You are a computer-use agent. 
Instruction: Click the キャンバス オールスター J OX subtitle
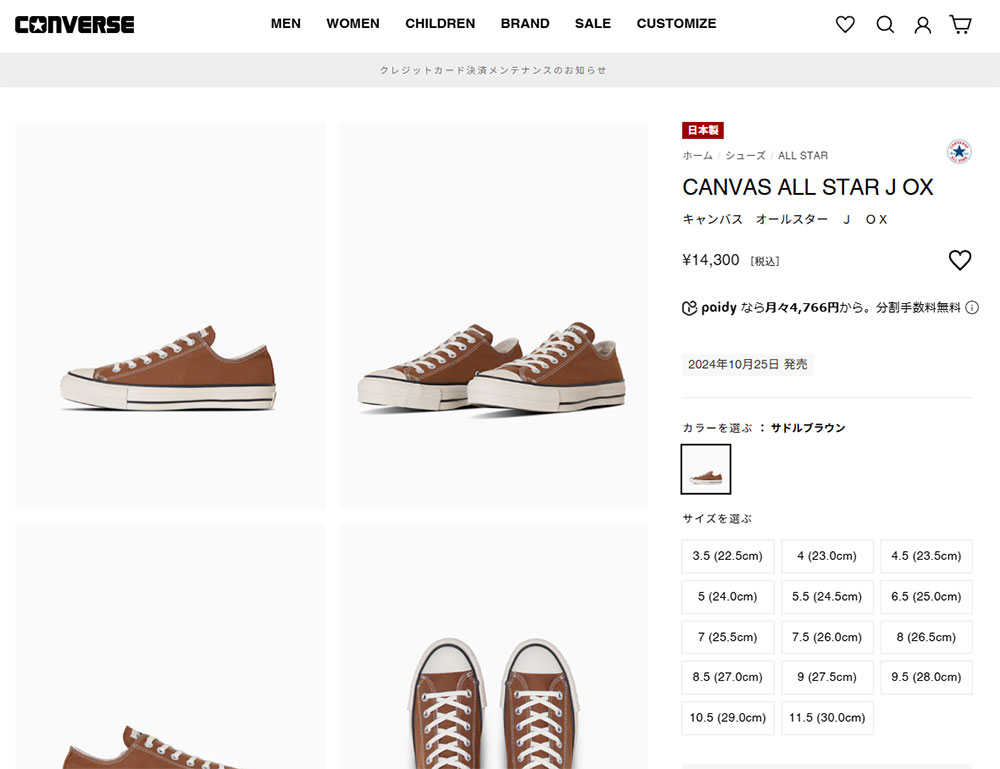tap(785, 220)
